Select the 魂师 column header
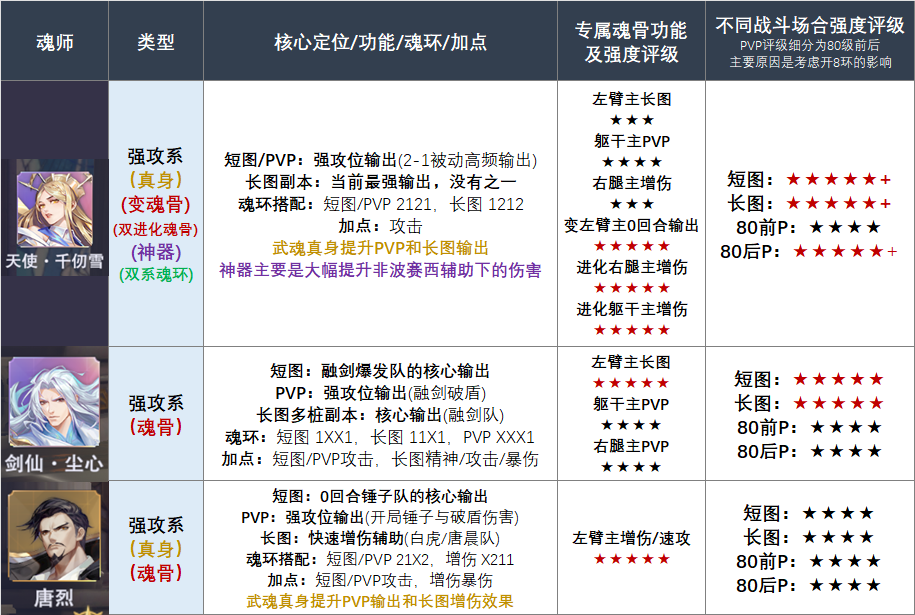Image resolution: width=915 pixels, height=615 pixels. (54, 42)
